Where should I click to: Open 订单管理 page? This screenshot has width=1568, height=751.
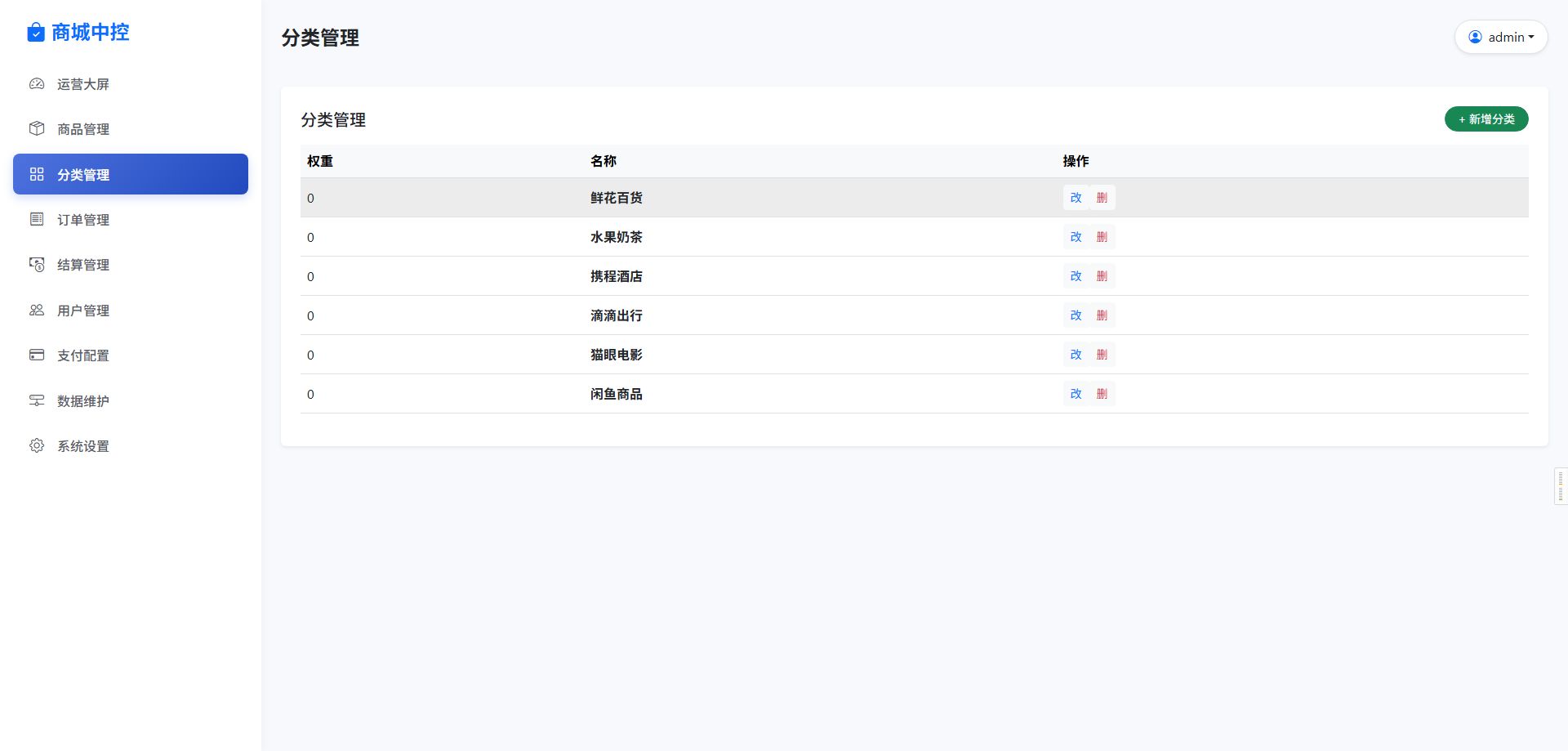(x=131, y=219)
